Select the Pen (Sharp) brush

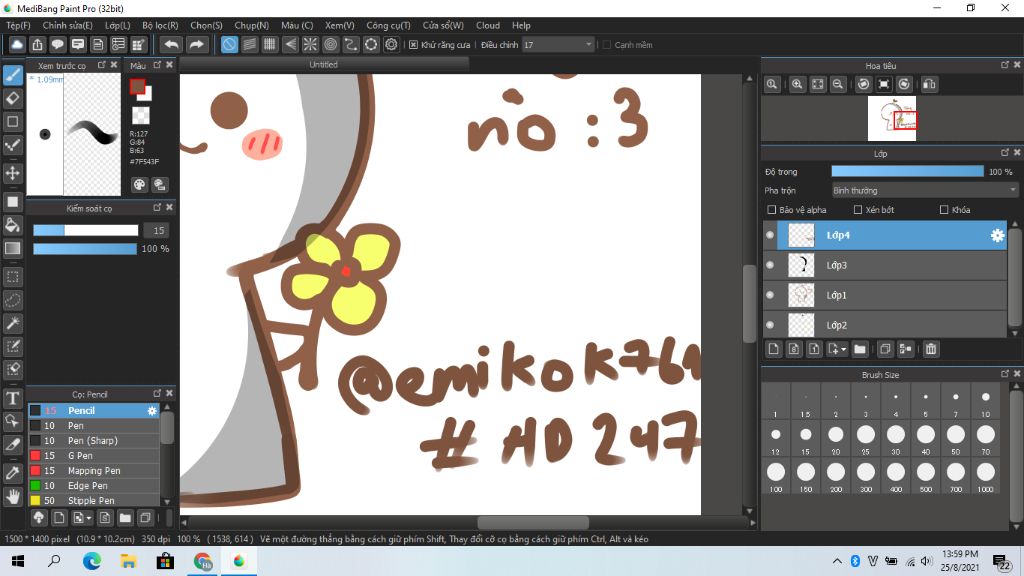[93, 441]
